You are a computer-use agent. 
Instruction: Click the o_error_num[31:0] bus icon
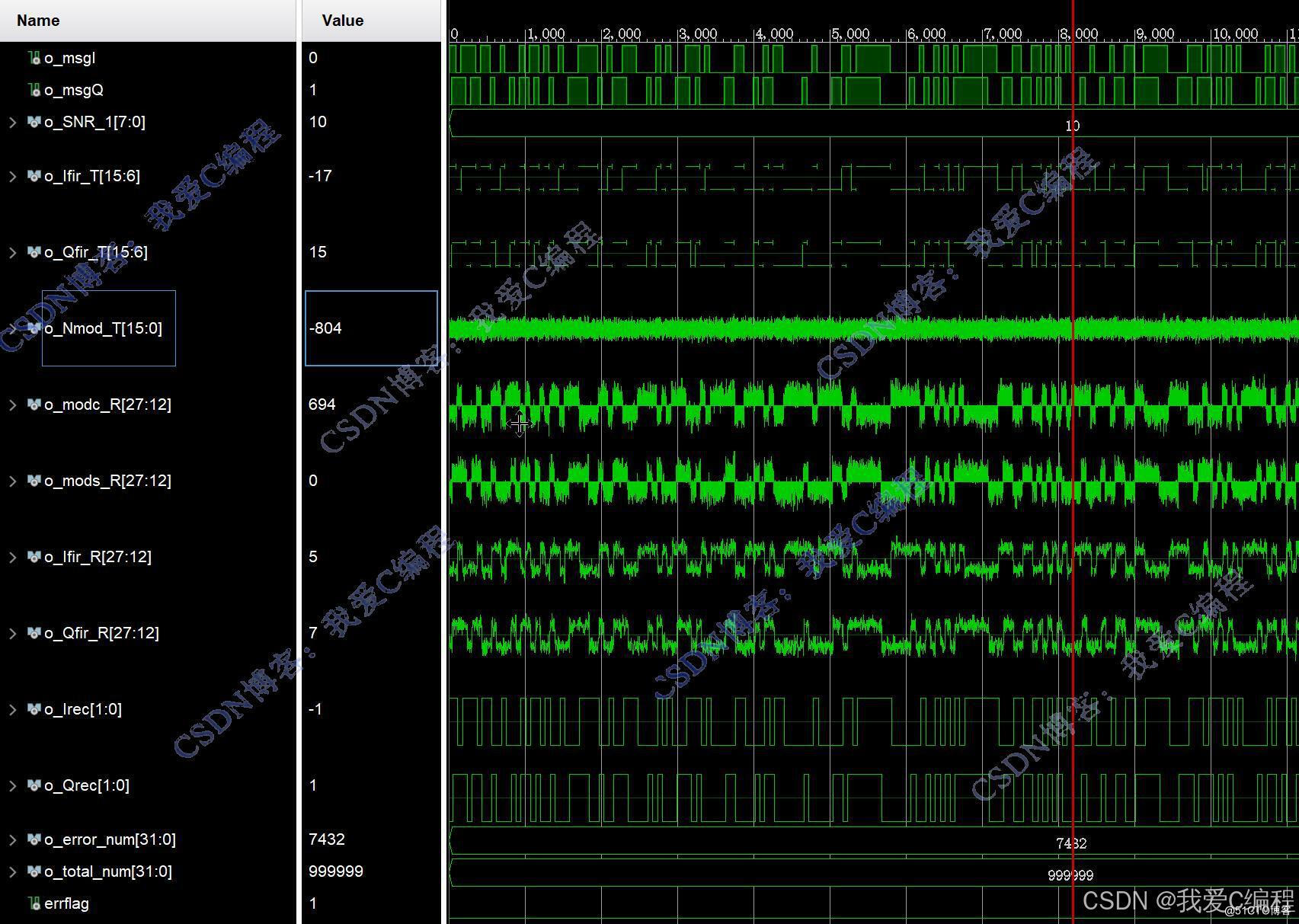pyautogui.click(x=34, y=839)
